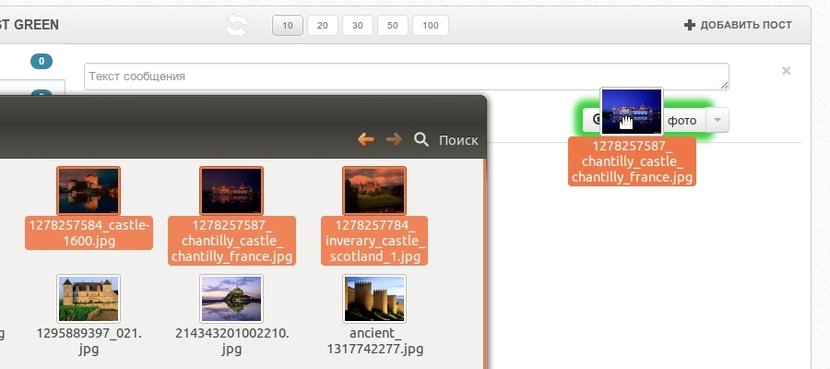
Task: Set page size to 30 posts
Action: [357, 25]
